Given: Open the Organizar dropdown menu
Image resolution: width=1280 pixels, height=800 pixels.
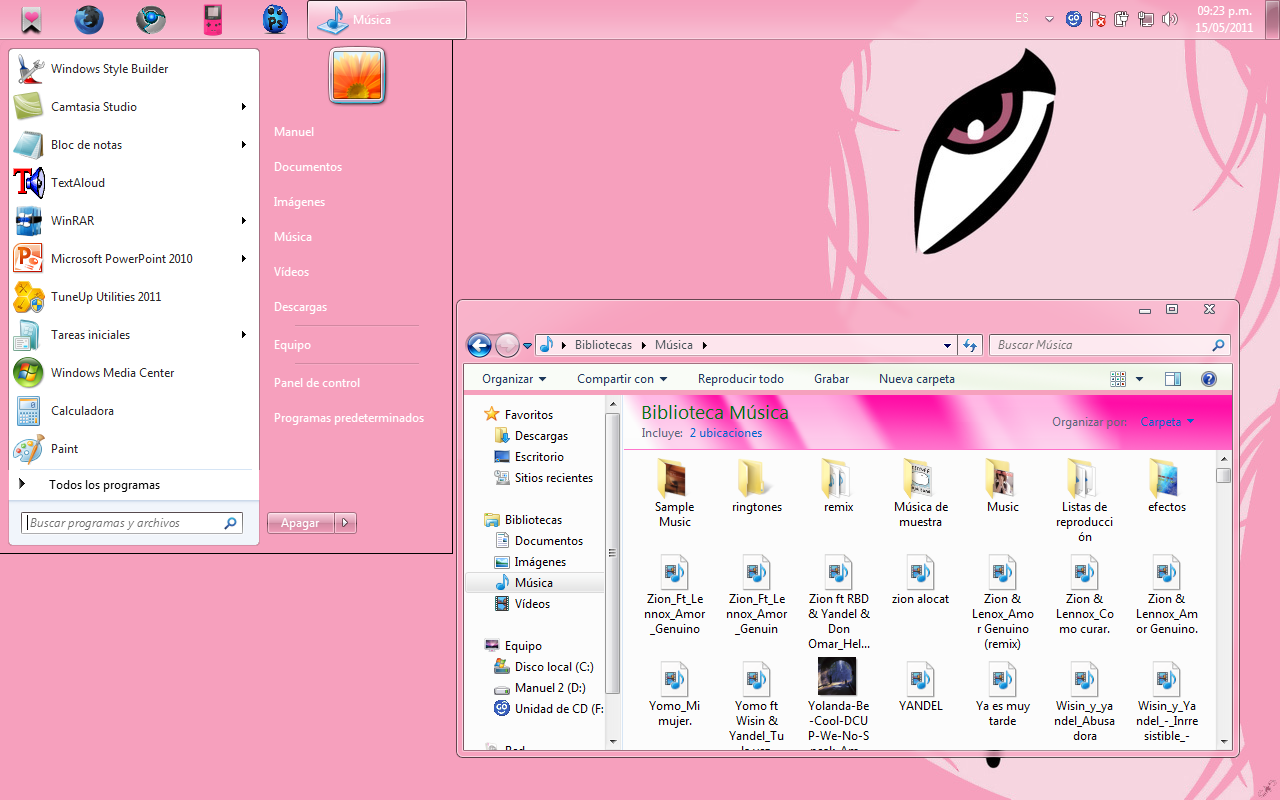Looking at the screenshot, I should 513,378.
